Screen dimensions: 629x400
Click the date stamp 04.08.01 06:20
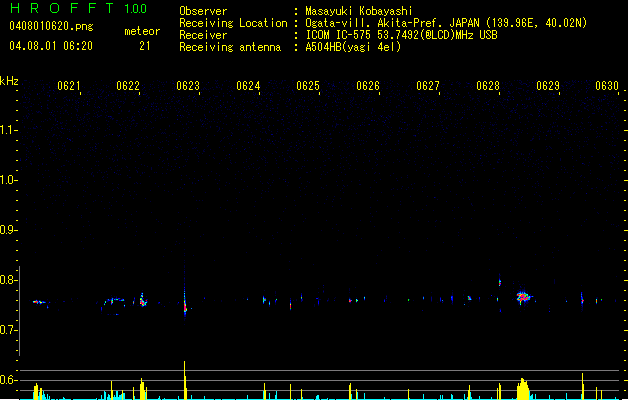coord(51,46)
